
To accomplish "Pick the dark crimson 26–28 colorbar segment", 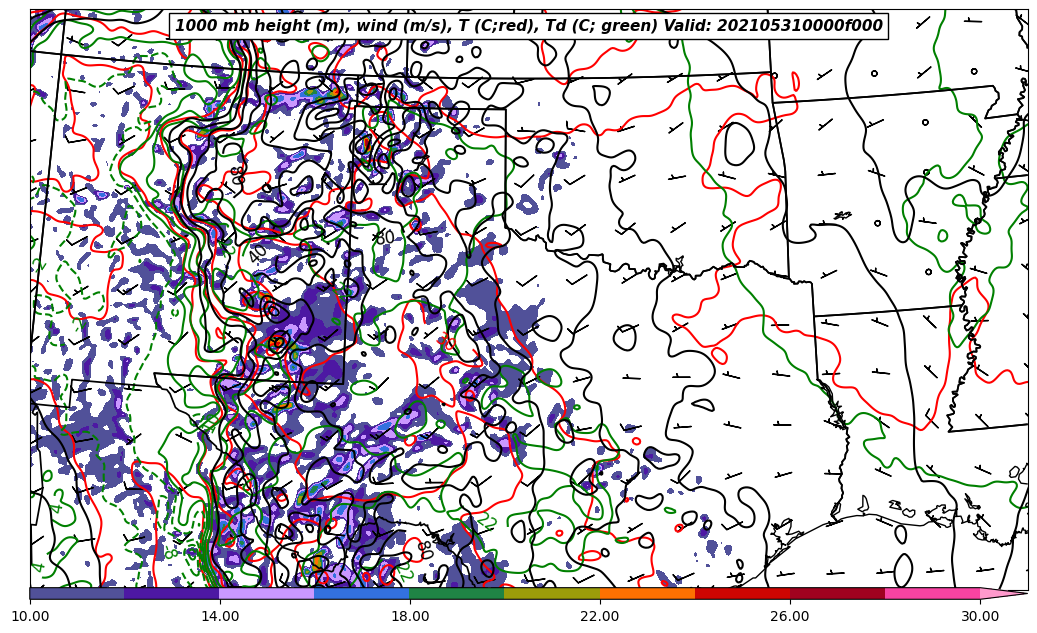I will (x=837, y=593).
